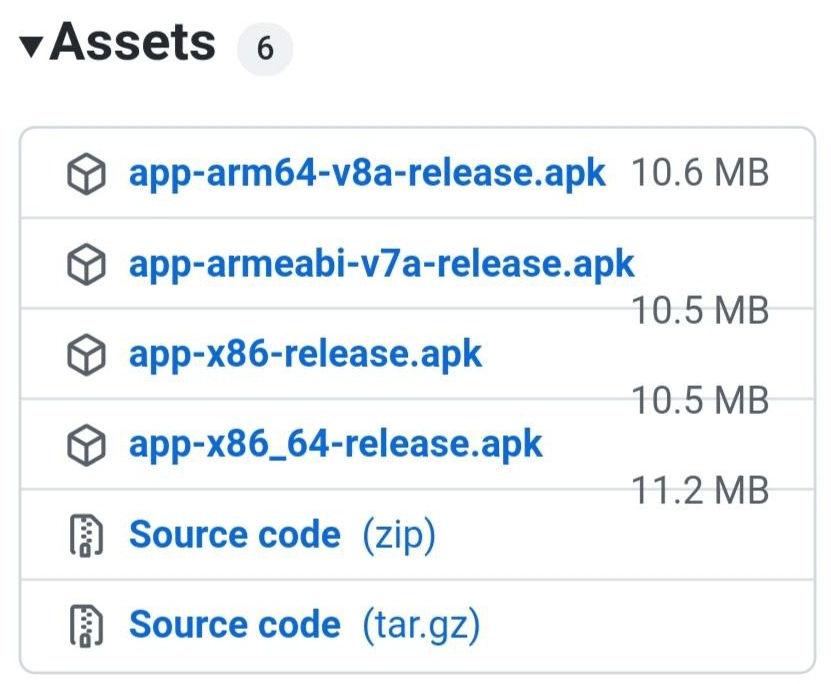This screenshot has height=684, width=831.
Task: Click the assets count badge 6
Action: click(265, 49)
